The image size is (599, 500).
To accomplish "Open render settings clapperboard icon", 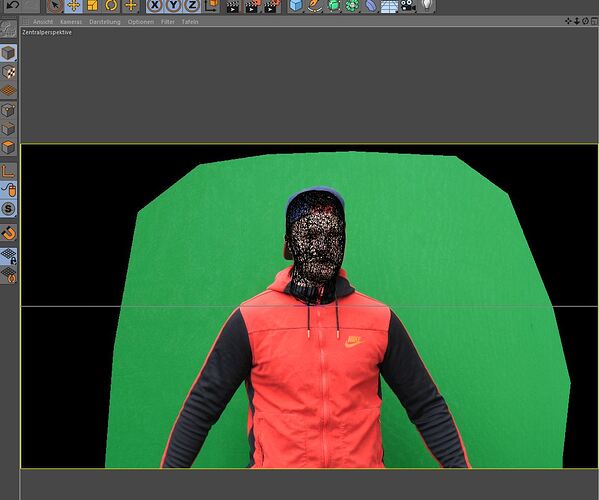I will pos(271,6).
